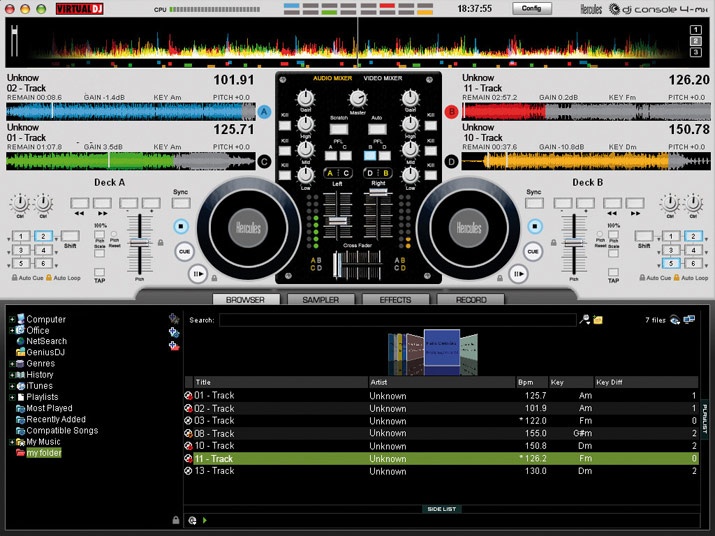Select the red deck B circle badge
Viewport: 715px width, 536px height.
click(451, 112)
